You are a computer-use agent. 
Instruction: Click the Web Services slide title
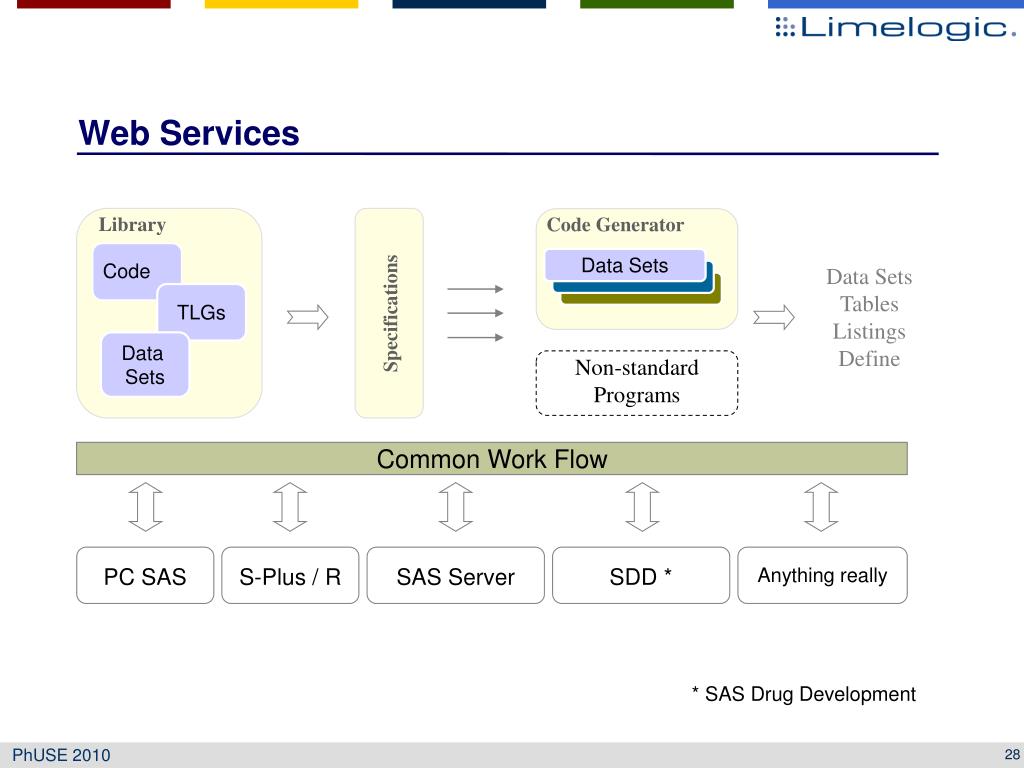pyautogui.click(x=189, y=133)
